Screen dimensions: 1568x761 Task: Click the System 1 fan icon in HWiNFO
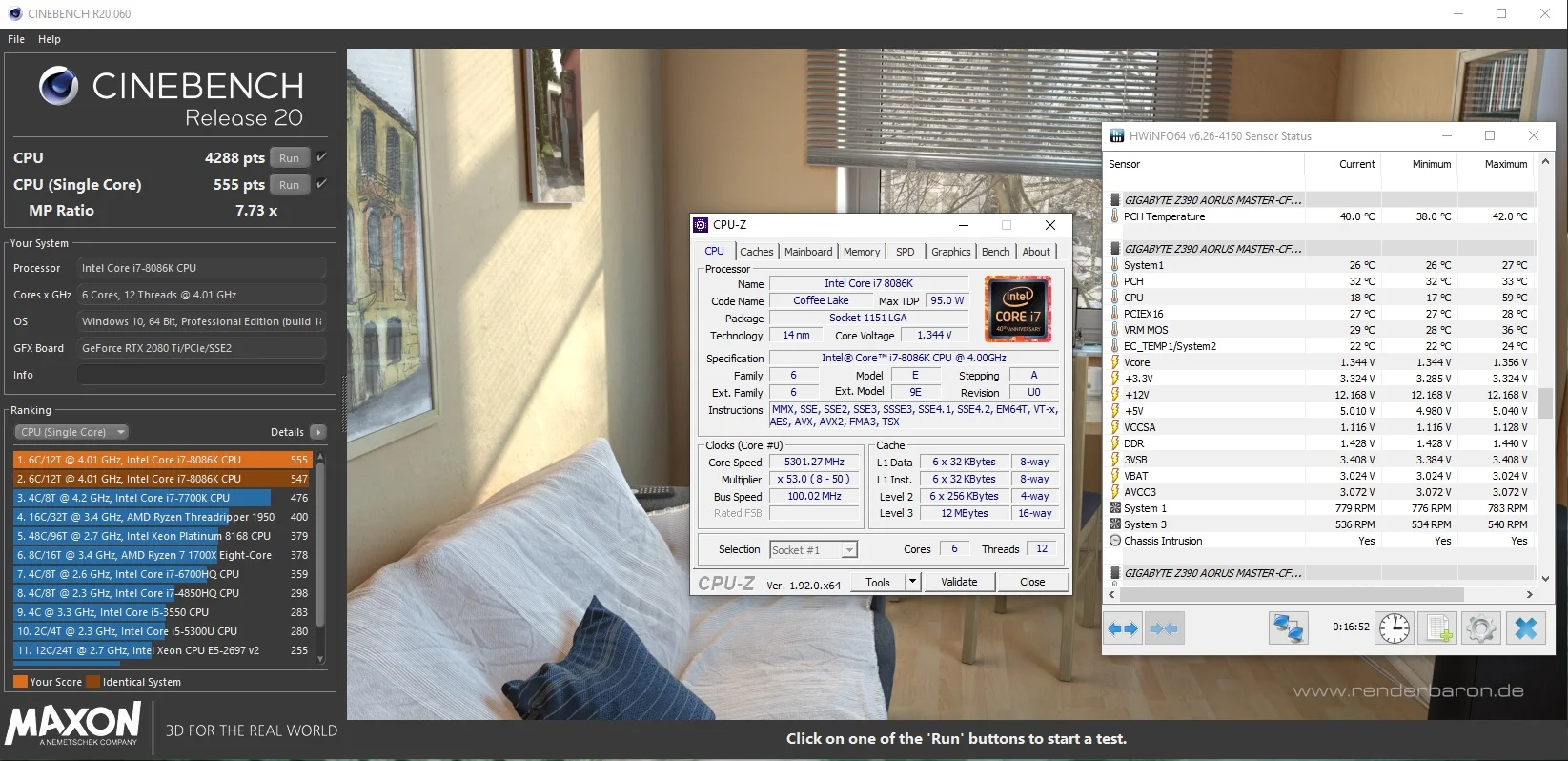click(1115, 508)
